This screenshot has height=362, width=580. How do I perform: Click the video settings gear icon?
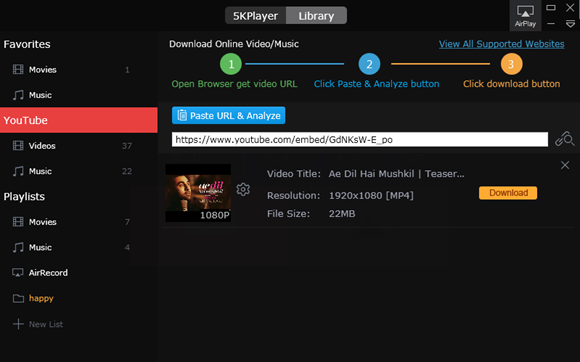click(243, 189)
